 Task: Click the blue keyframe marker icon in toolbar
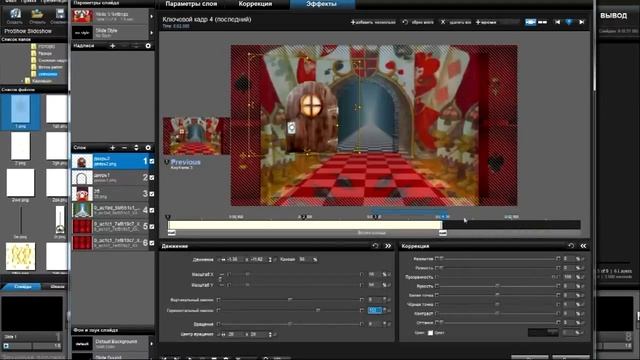569,22
